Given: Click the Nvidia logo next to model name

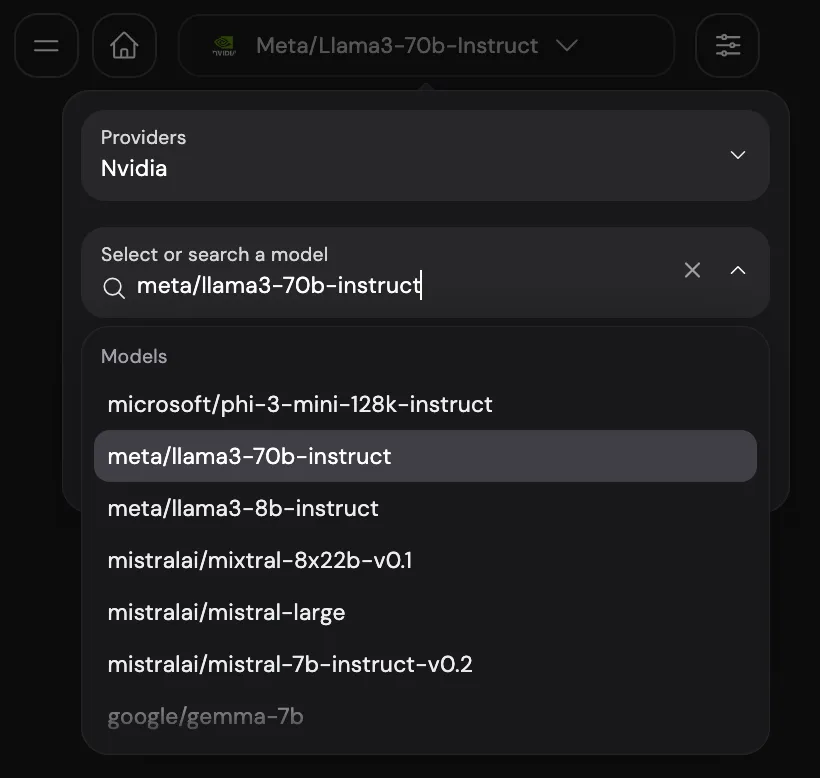Looking at the screenshot, I should [x=224, y=45].
